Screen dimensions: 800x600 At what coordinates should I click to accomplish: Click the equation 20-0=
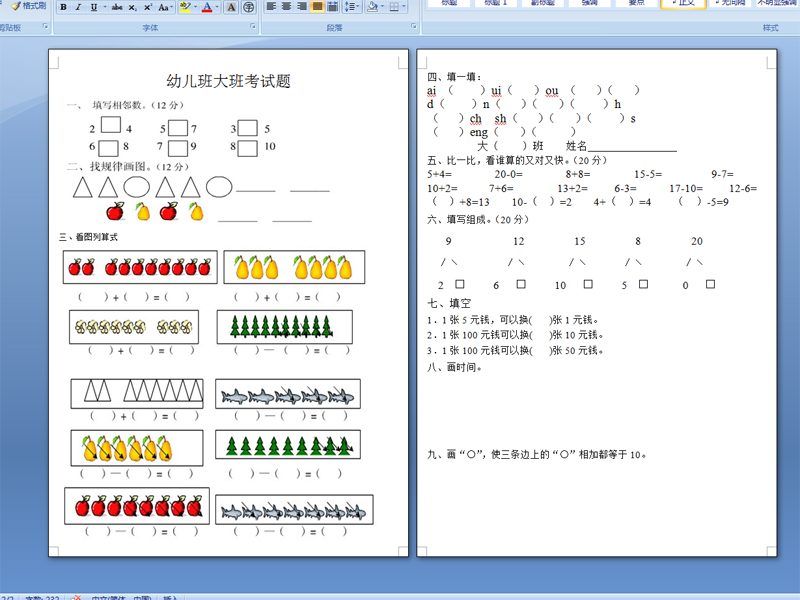(509, 174)
